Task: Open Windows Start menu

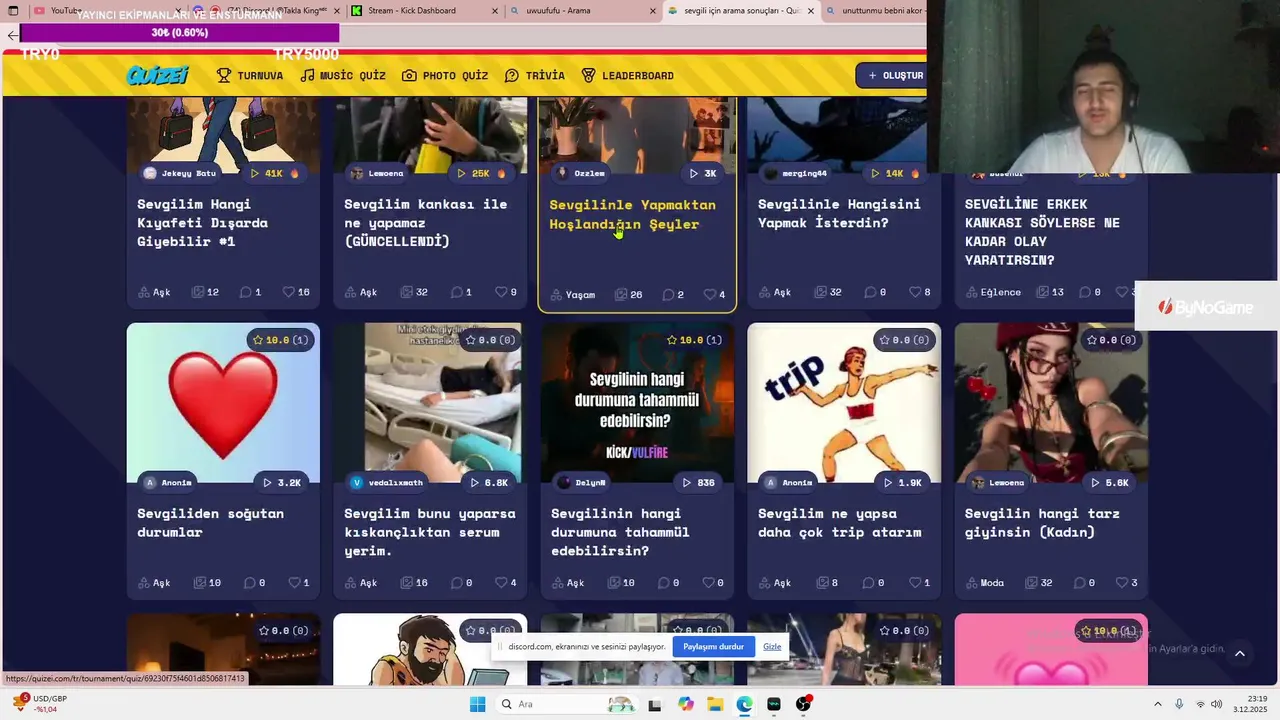Action: [x=478, y=704]
